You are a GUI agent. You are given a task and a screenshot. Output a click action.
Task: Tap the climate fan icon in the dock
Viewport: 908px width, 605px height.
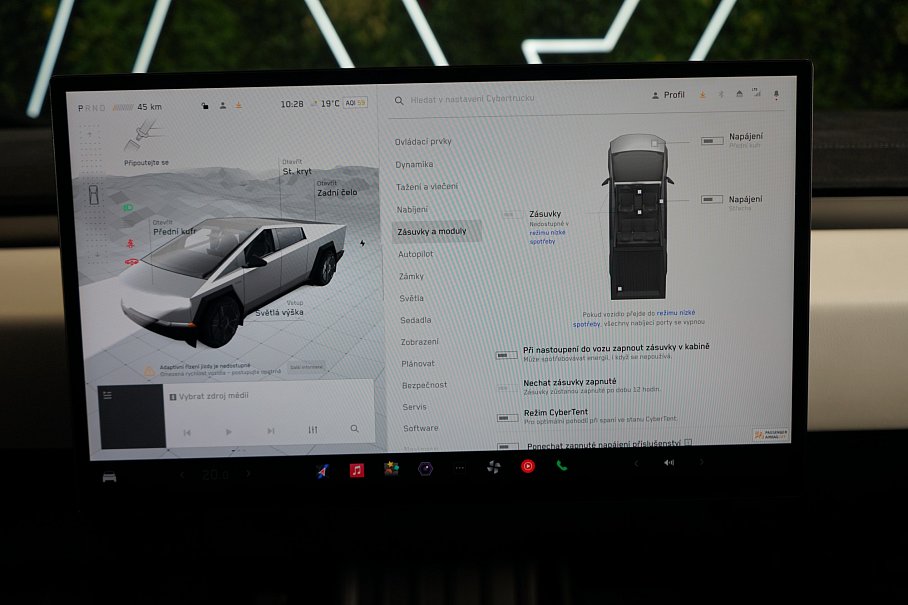(494, 466)
